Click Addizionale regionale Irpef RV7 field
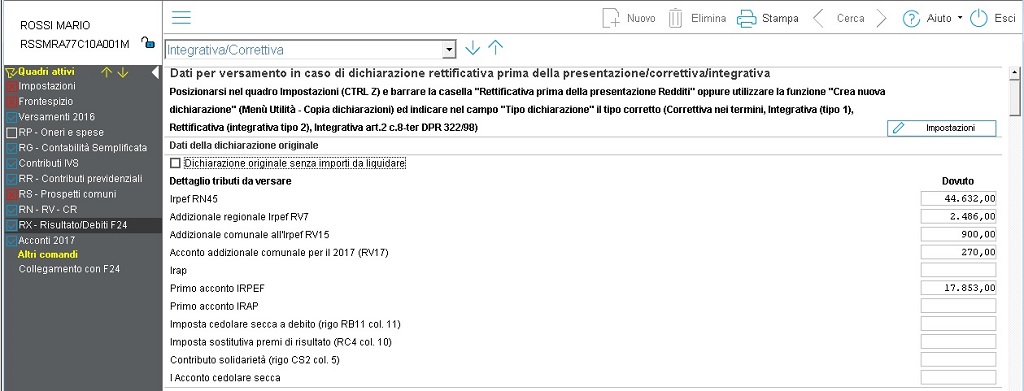Screen dimensions: 1024x391 pos(958,216)
